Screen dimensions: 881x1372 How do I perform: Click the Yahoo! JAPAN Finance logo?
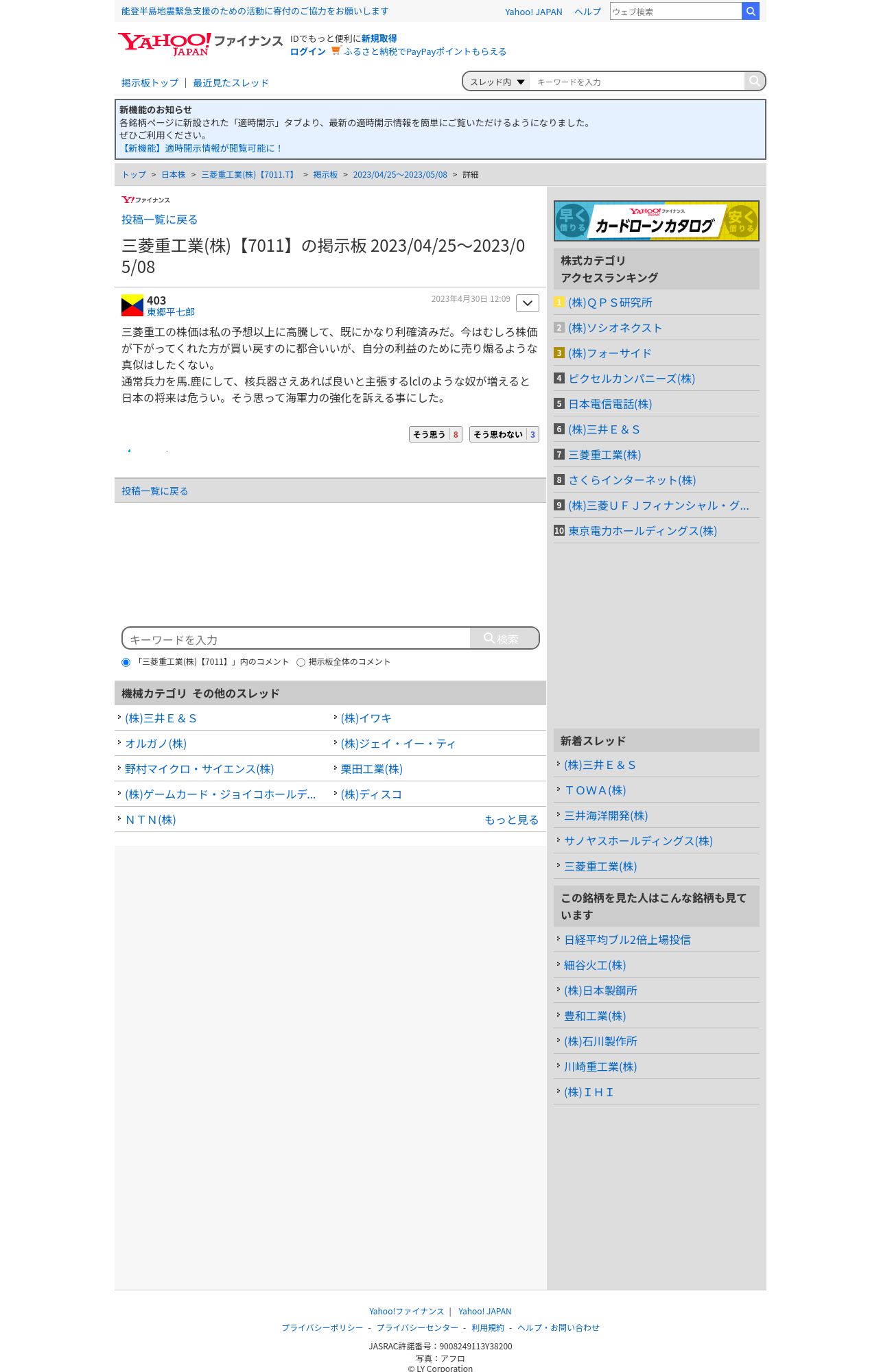[x=200, y=44]
